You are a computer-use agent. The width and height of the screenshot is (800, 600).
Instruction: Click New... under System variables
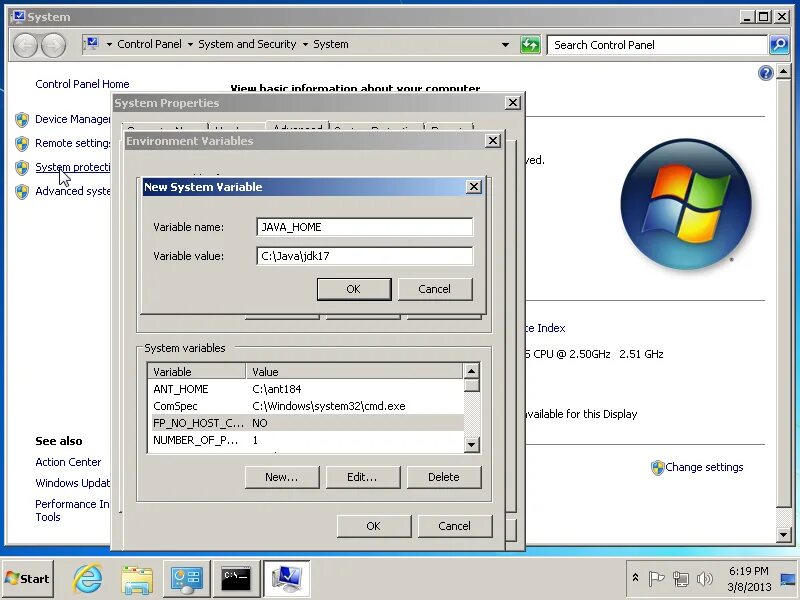pyautogui.click(x=282, y=477)
